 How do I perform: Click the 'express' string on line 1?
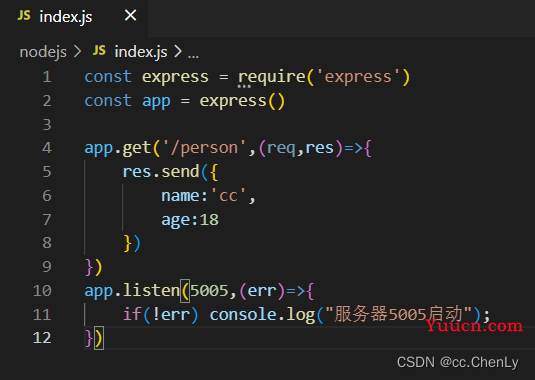[x=358, y=77]
